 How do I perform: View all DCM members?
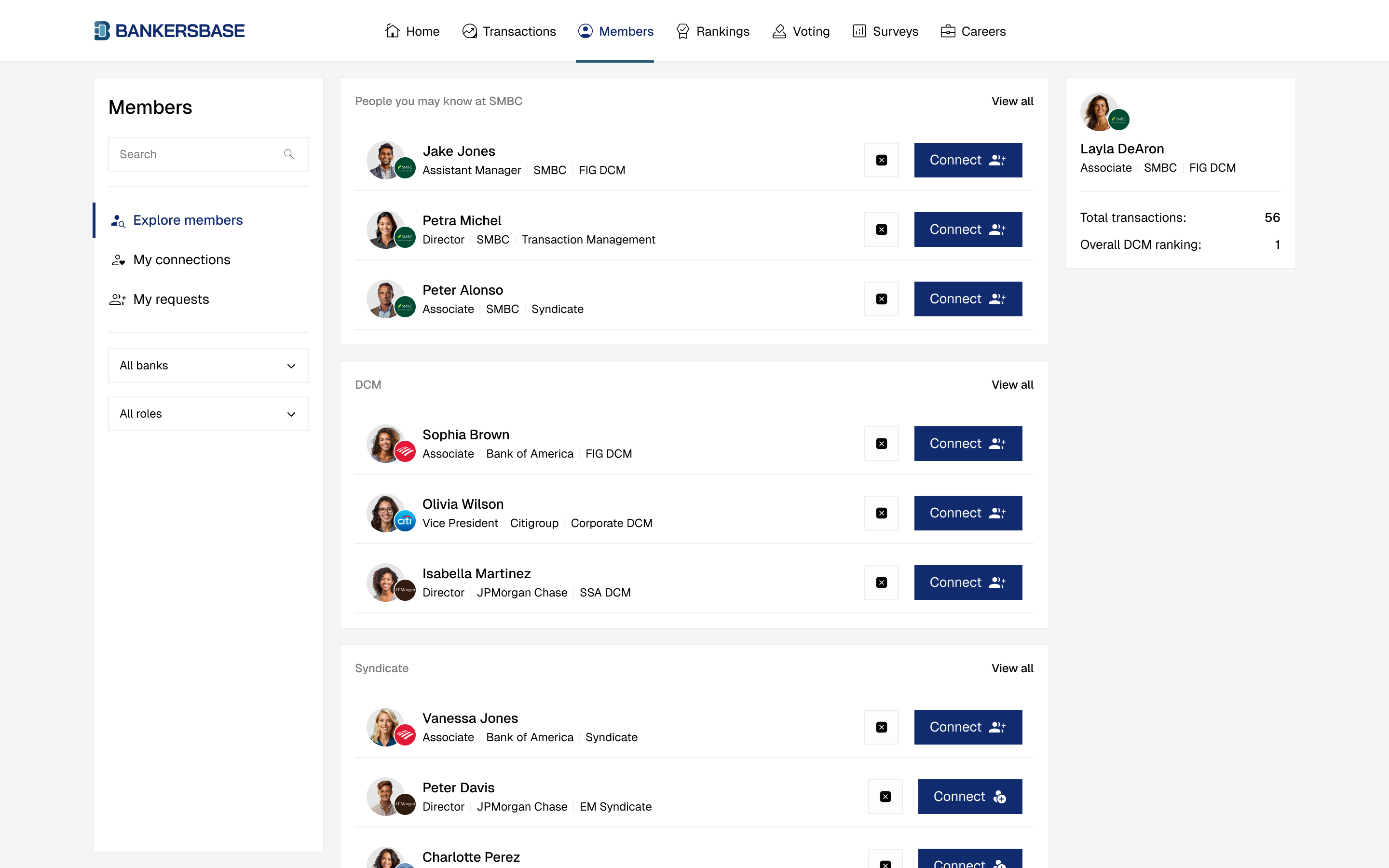point(1012,385)
